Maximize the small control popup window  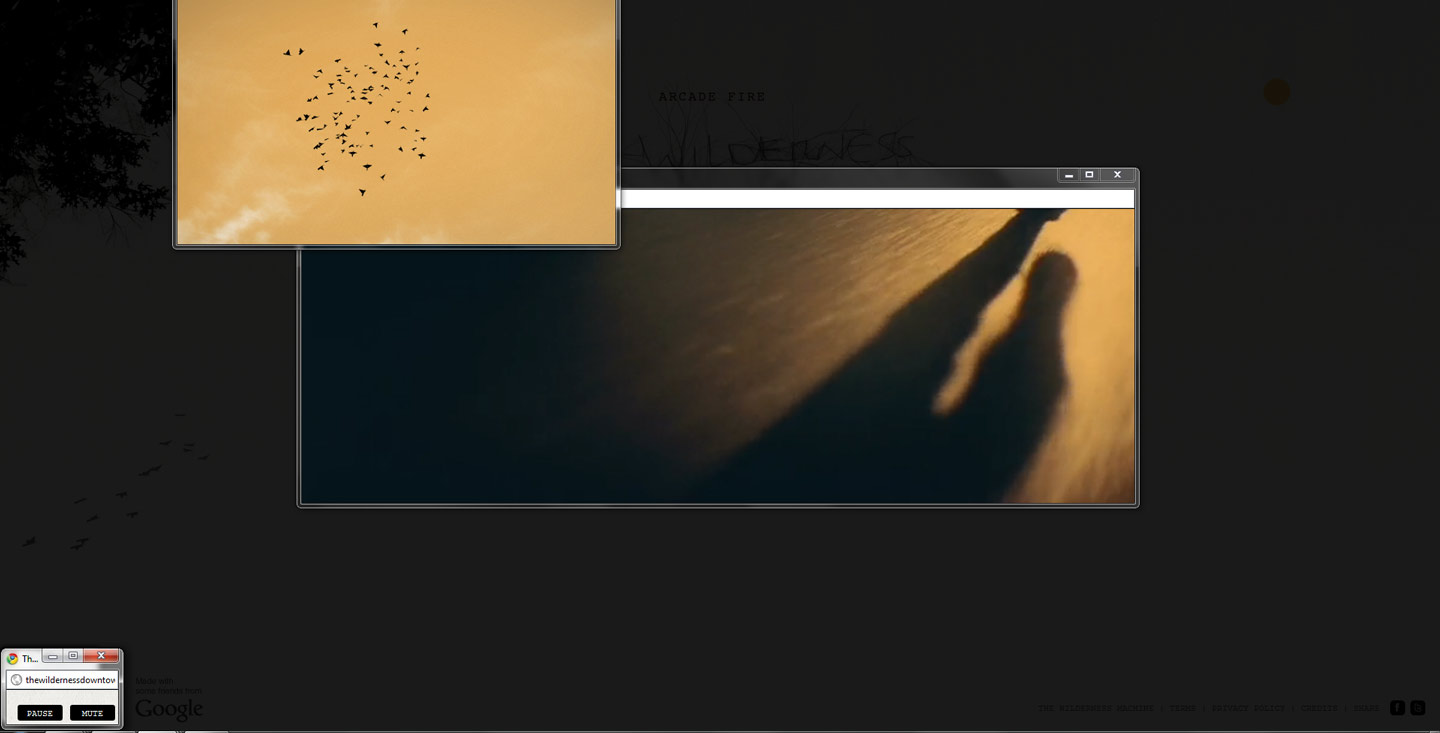click(x=73, y=656)
